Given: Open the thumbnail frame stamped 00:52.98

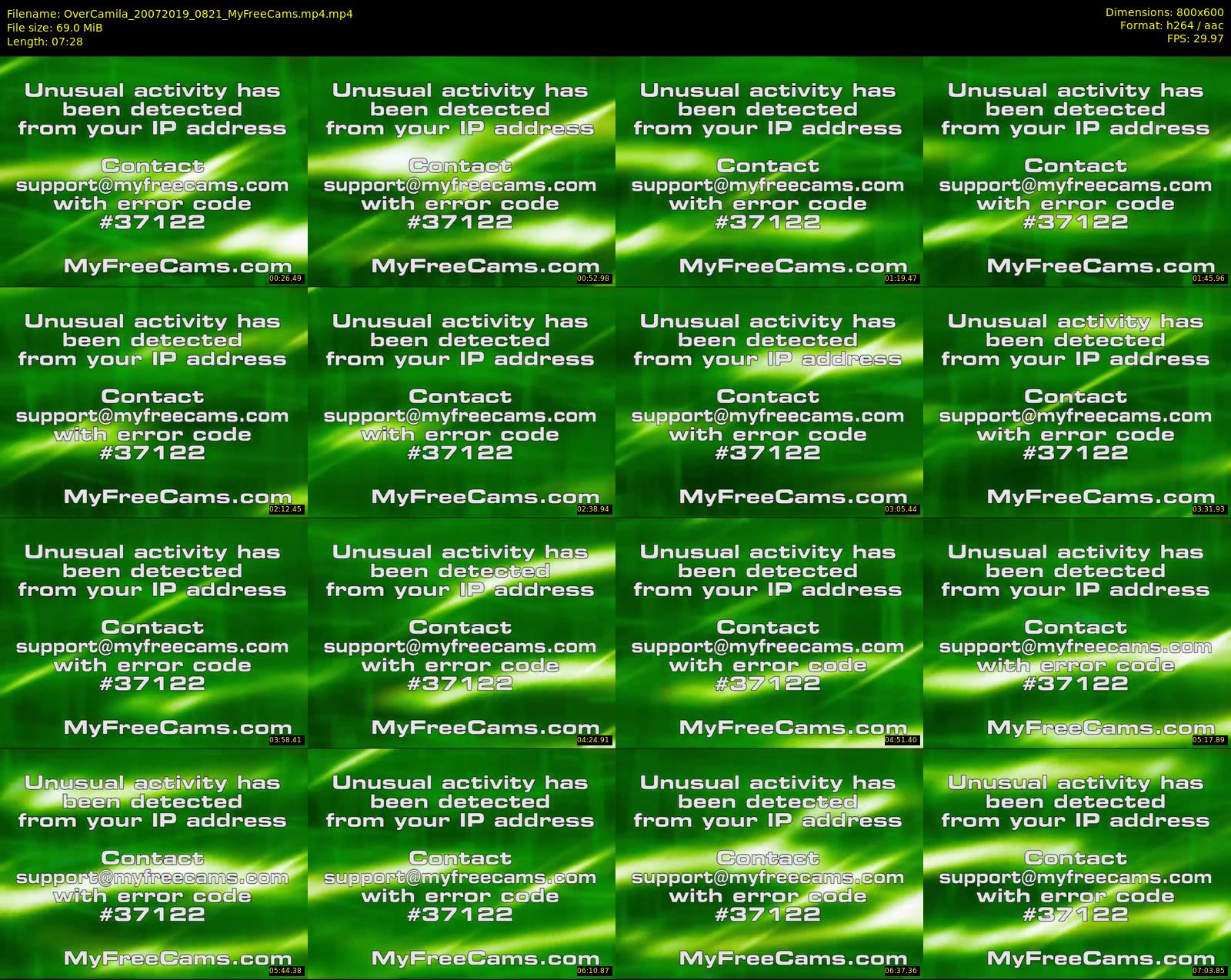Looking at the screenshot, I should [x=462, y=172].
